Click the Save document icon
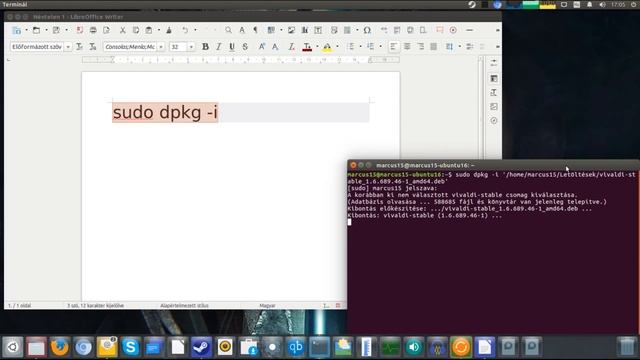 click(x=56, y=30)
